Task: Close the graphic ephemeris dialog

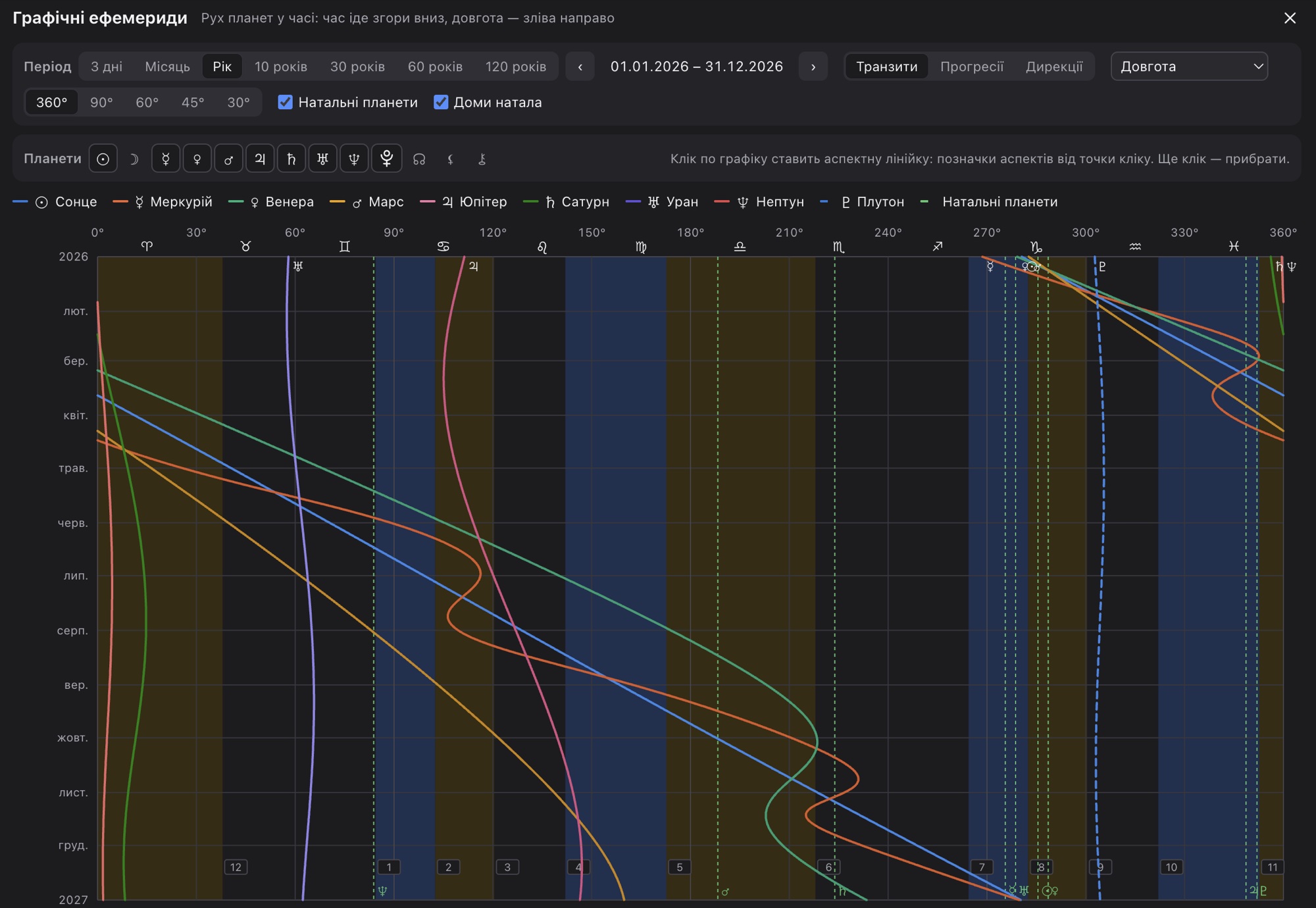Action: point(1290,18)
